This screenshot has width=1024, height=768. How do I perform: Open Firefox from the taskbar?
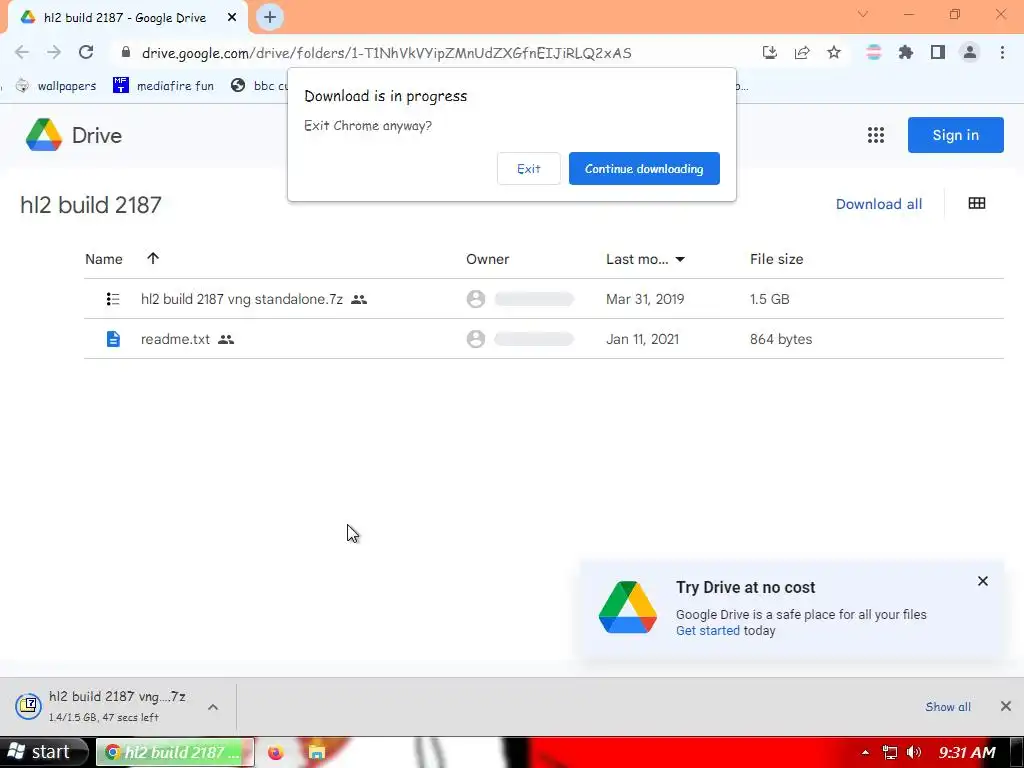[x=276, y=752]
